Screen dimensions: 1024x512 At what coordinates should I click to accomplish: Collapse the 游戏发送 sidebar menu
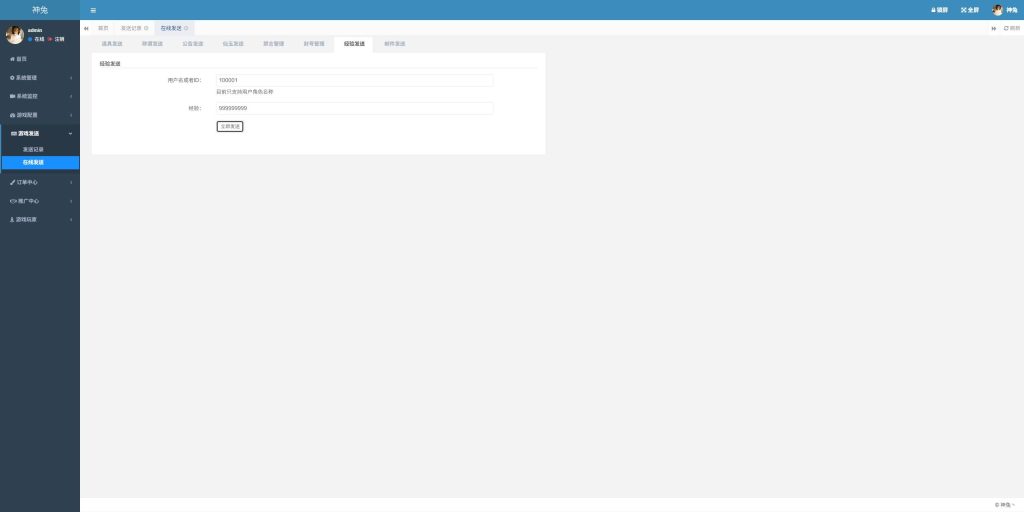tap(40, 133)
